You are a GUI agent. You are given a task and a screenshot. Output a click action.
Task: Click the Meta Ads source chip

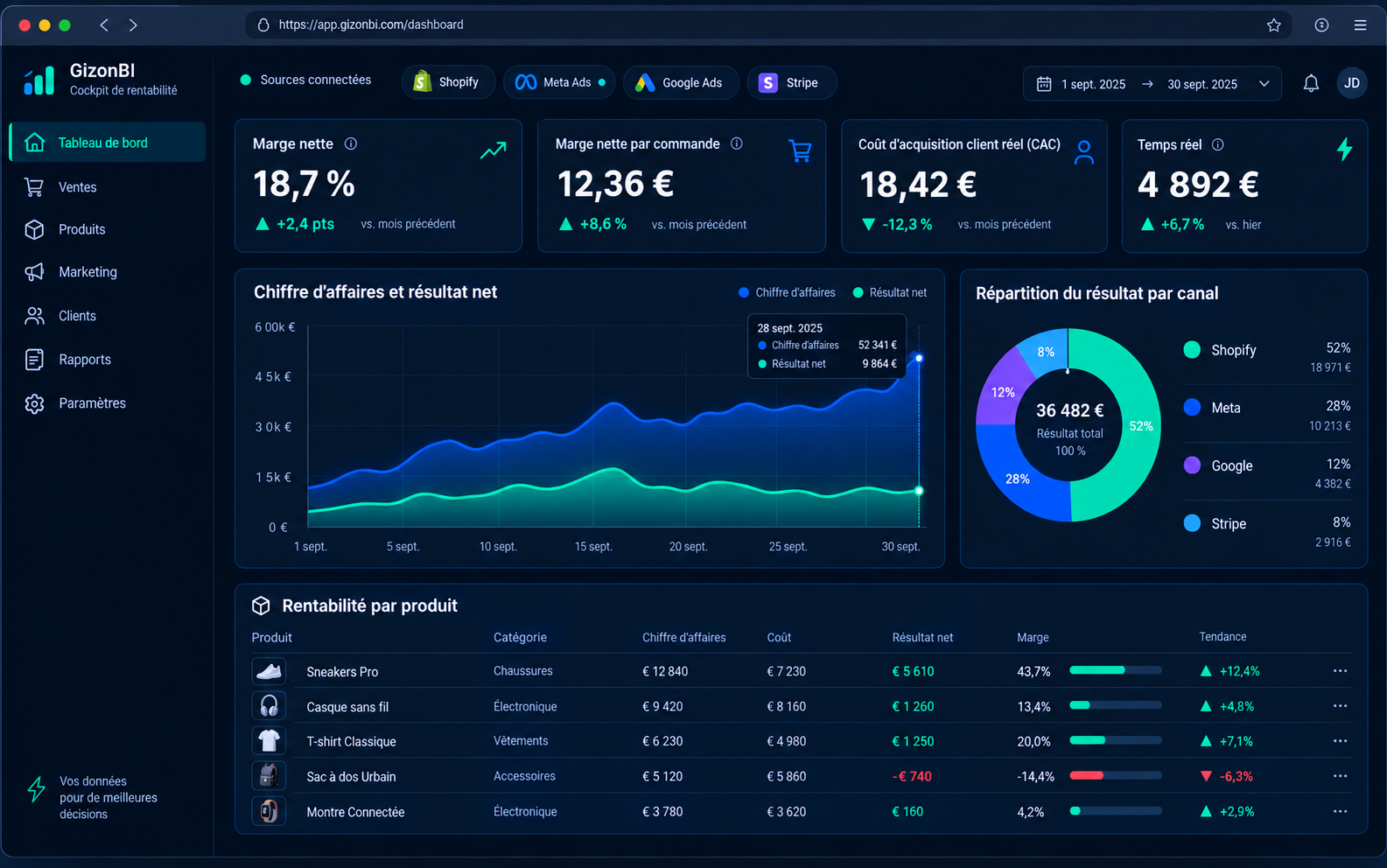(x=558, y=82)
